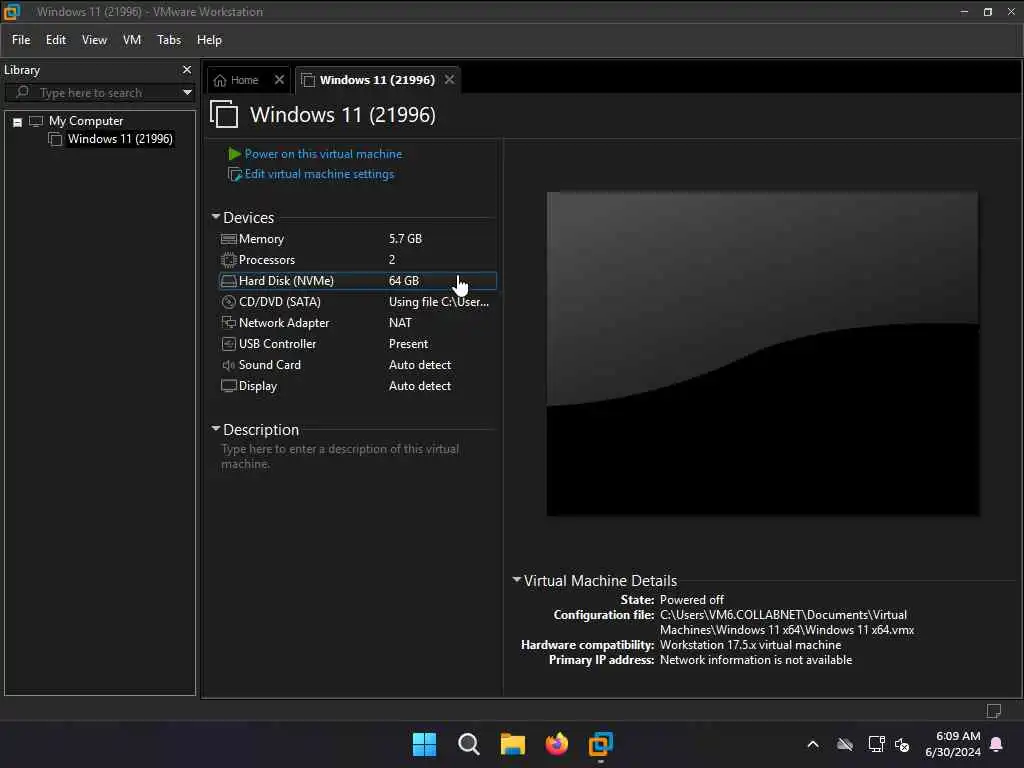Open the VM menu

click(132, 40)
